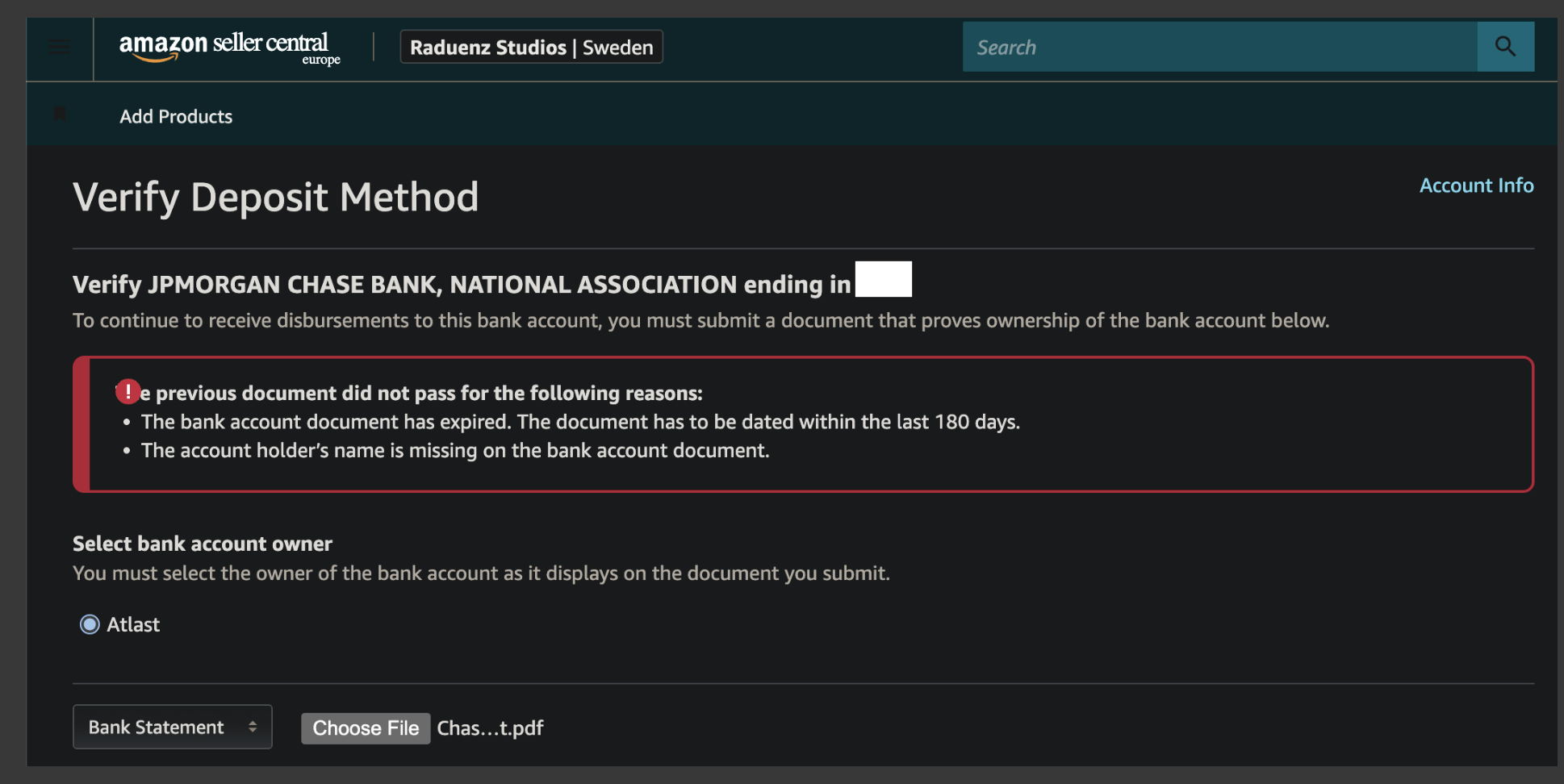Viewport: 1564px width, 784px height.
Task: Focus the Search input field
Action: point(1219,47)
